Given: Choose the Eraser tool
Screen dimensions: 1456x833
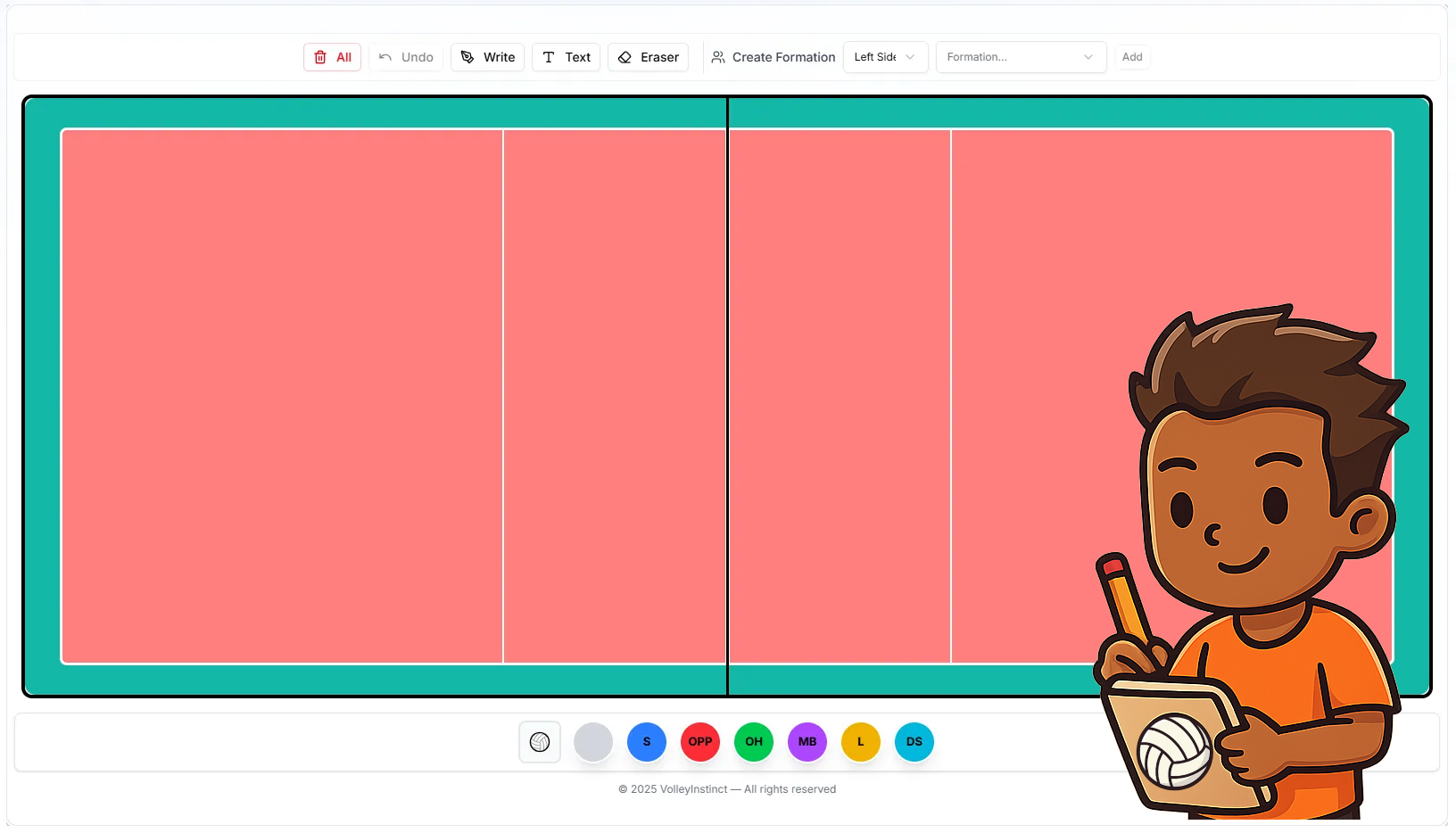Looking at the screenshot, I should click(648, 57).
